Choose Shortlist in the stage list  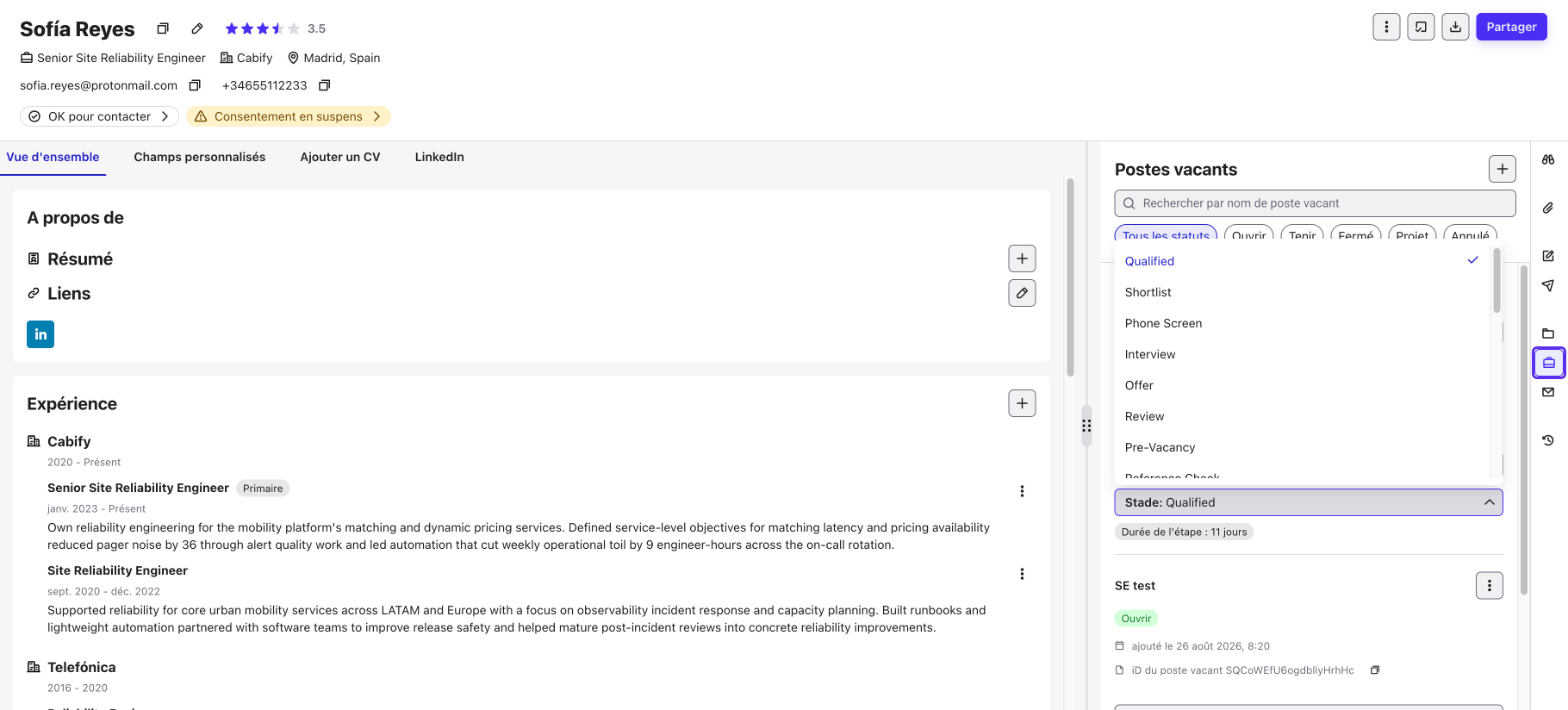[1302, 292]
